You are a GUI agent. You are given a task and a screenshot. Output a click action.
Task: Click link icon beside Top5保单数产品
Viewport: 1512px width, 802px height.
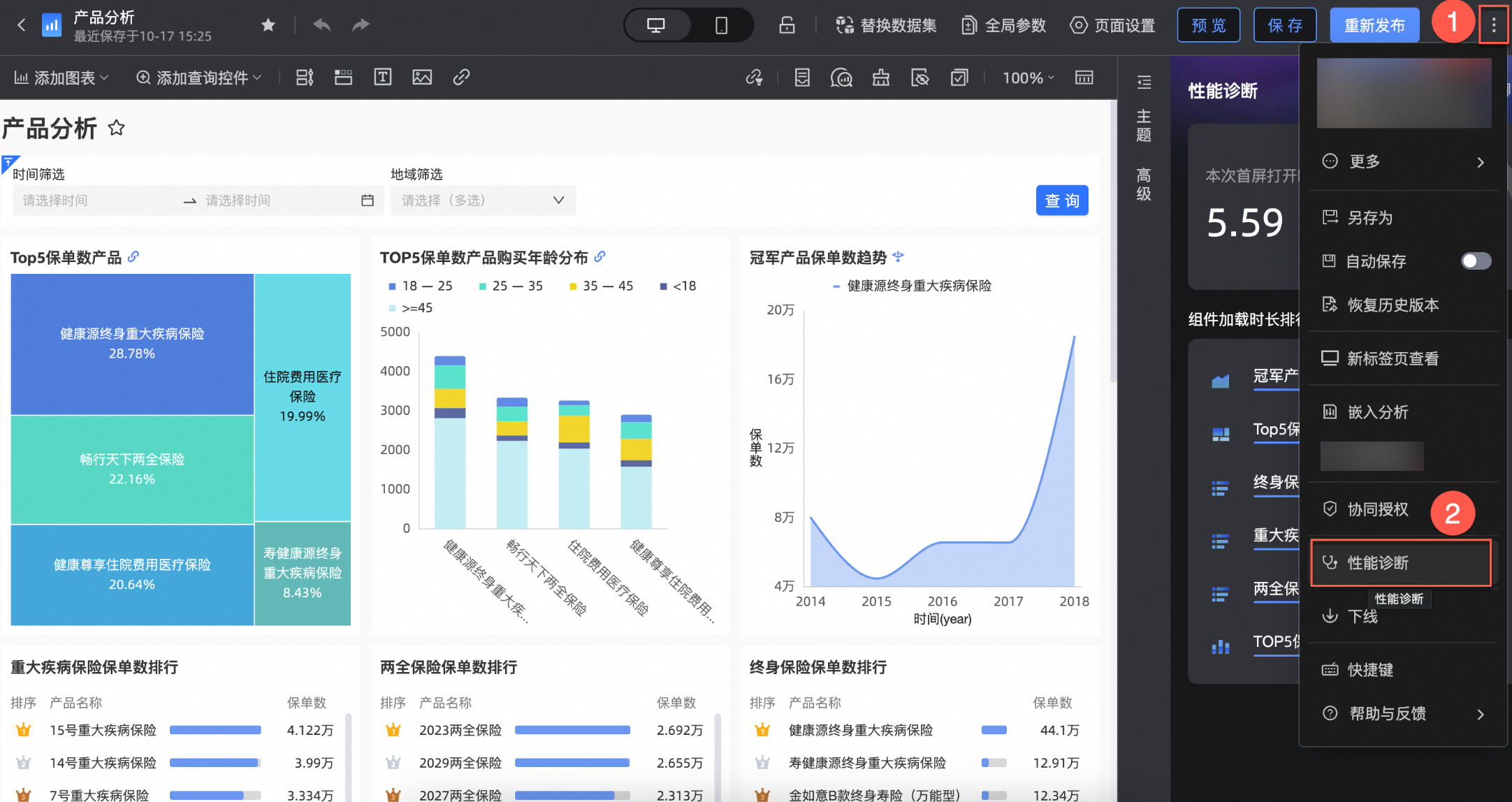(x=133, y=256)
